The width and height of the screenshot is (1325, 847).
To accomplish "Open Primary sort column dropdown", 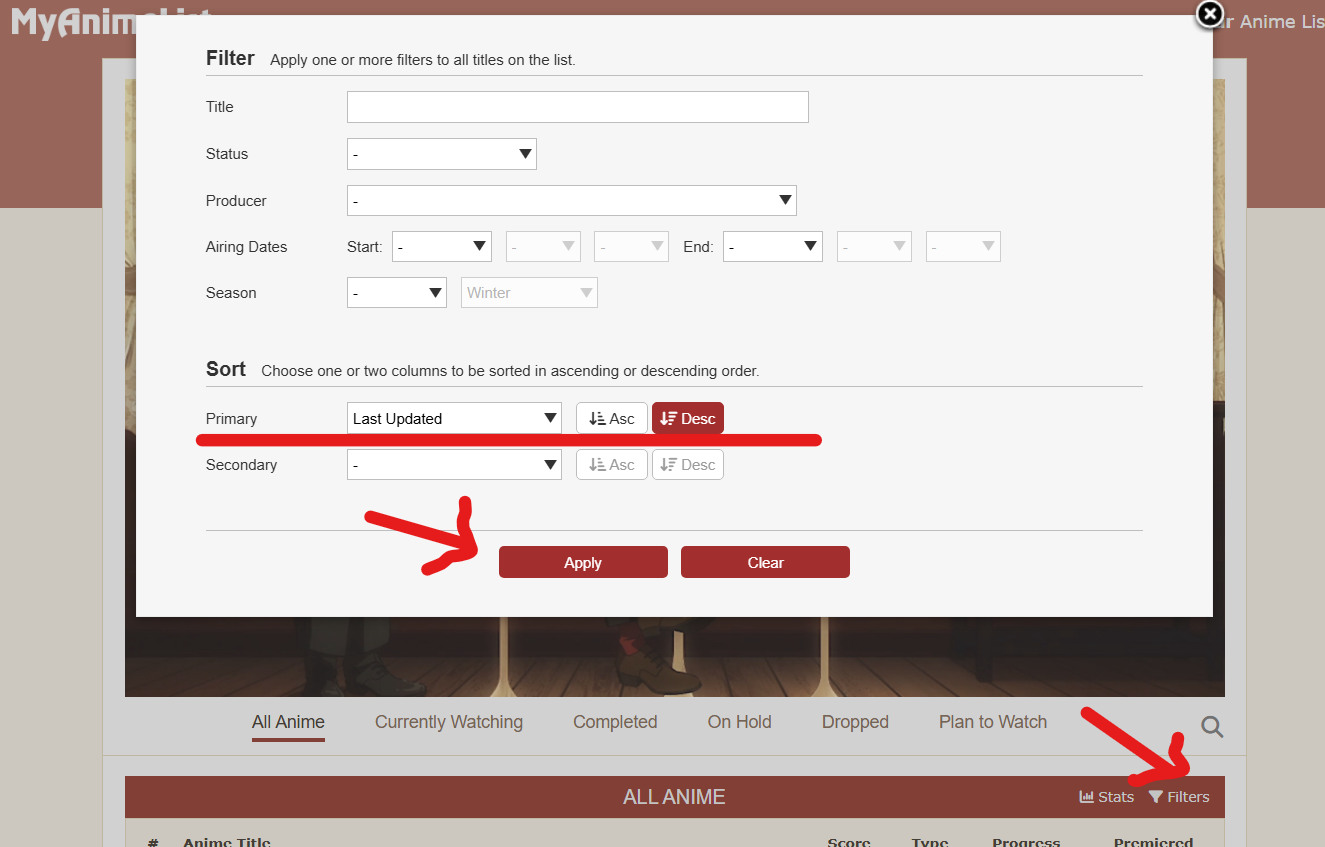I will 454,419.
